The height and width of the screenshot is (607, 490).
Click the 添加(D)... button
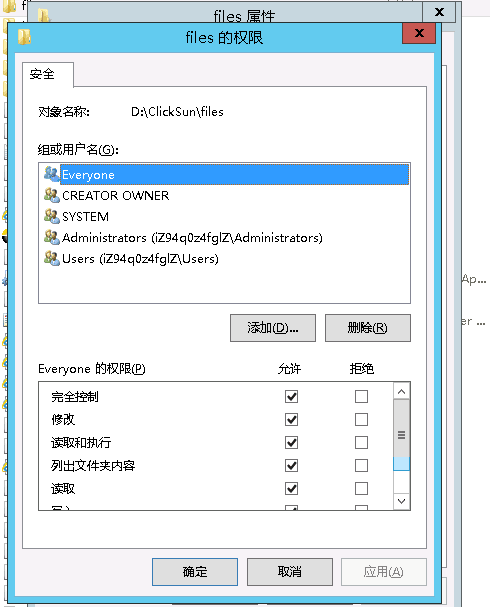pyautogui.click(x=273, y=328)
